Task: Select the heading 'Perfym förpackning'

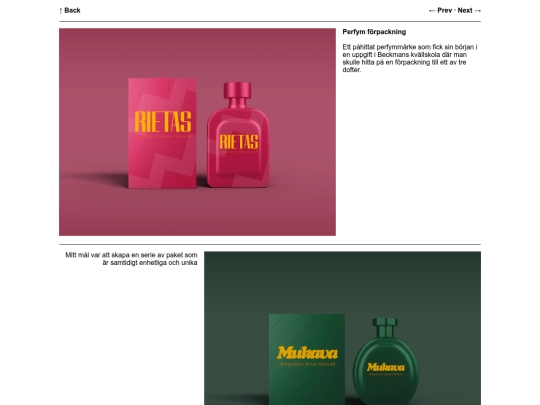Action: (x=374, y=32)
